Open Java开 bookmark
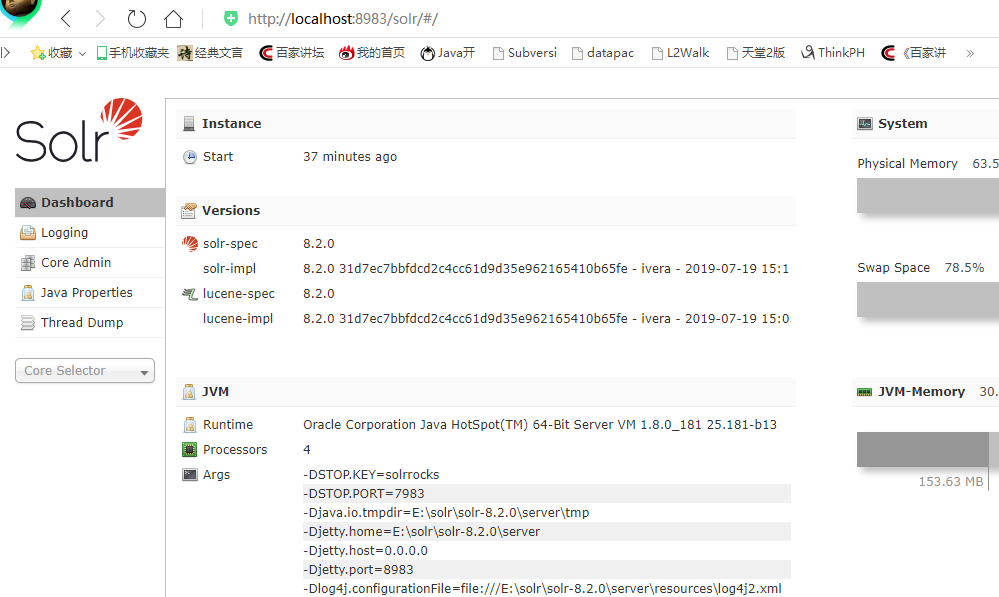The height and width of the screenshot is (597, 999). [x=448, y=53]
